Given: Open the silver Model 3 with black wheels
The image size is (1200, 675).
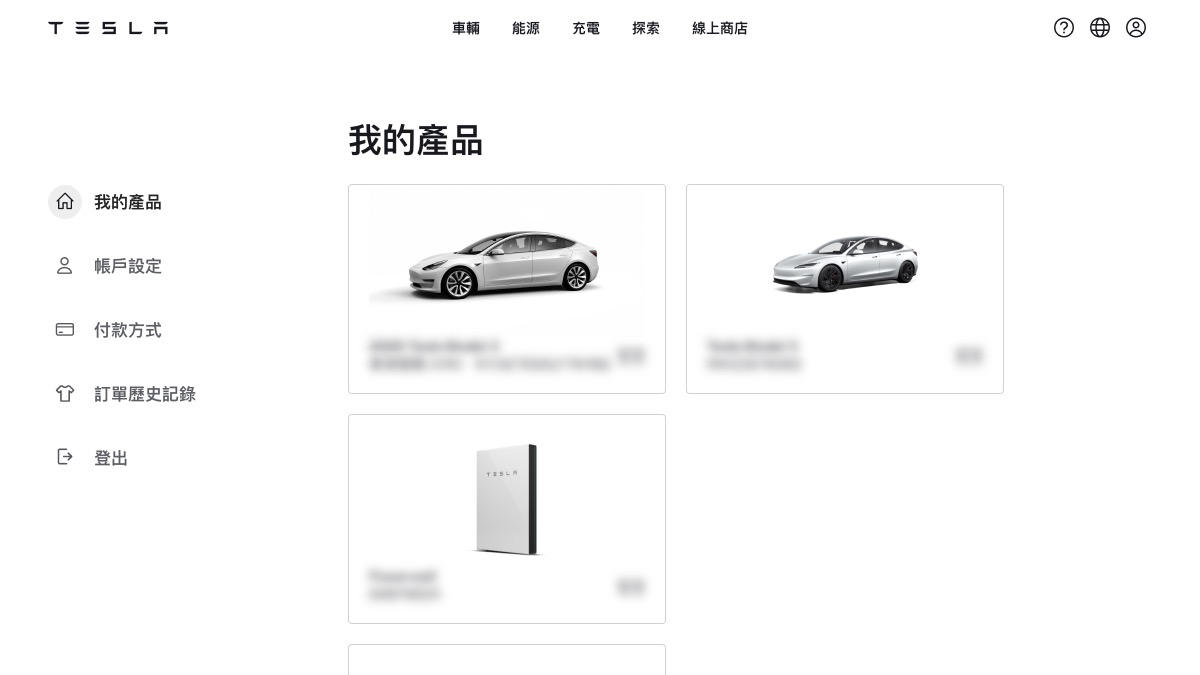Looking at the screenshot, I should pyautogui.click(x=845, y=289).
